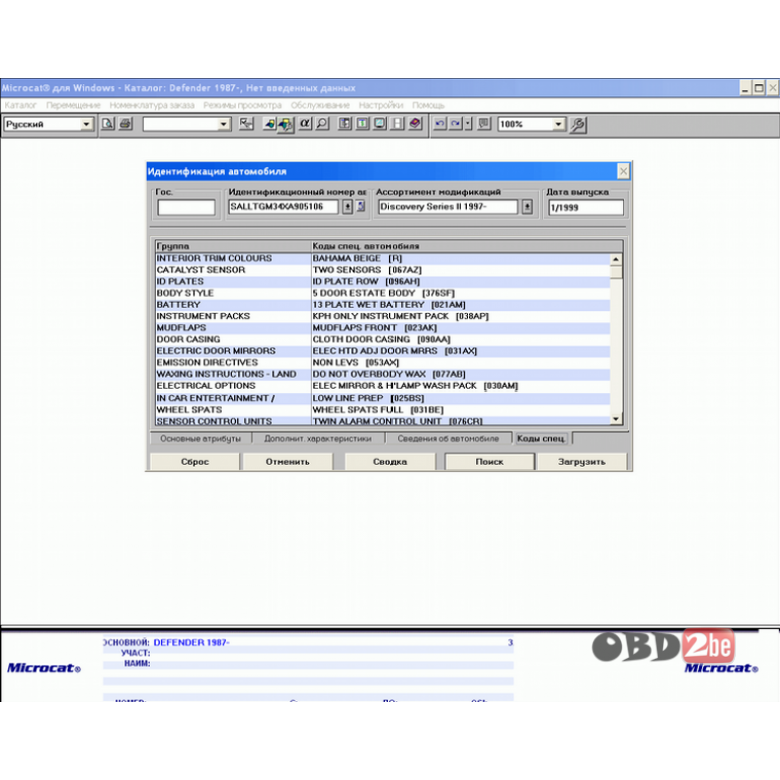Viewport: 780px width, 780px height.
Task: Open the Настройки menu
Action: [381, 105]
